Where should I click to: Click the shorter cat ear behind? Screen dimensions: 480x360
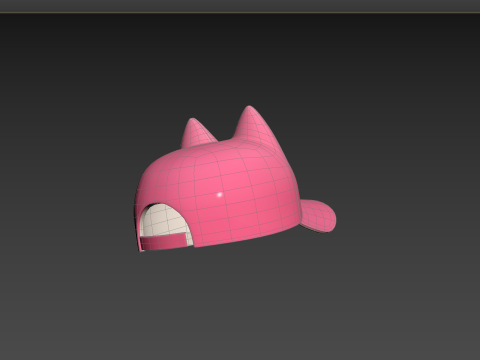[198, 133]
